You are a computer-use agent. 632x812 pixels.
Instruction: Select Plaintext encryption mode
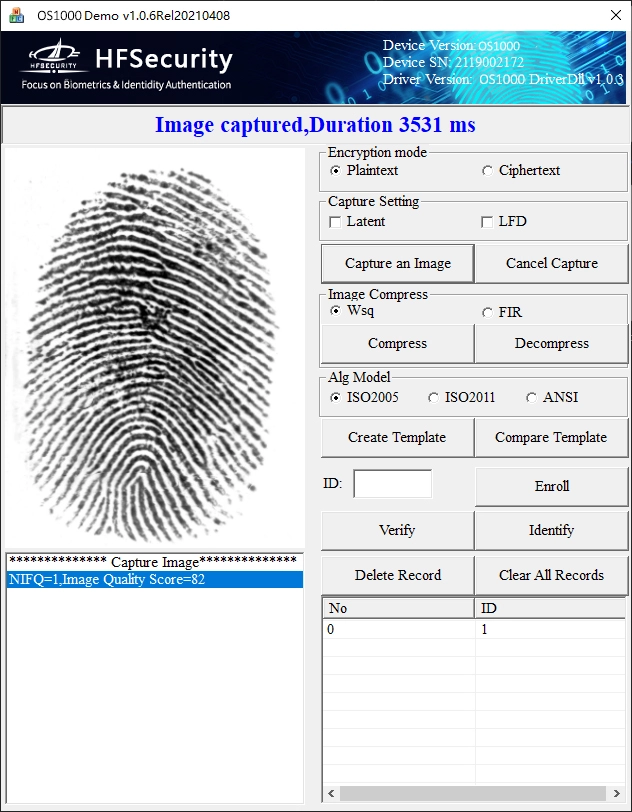tap(365, 170)
